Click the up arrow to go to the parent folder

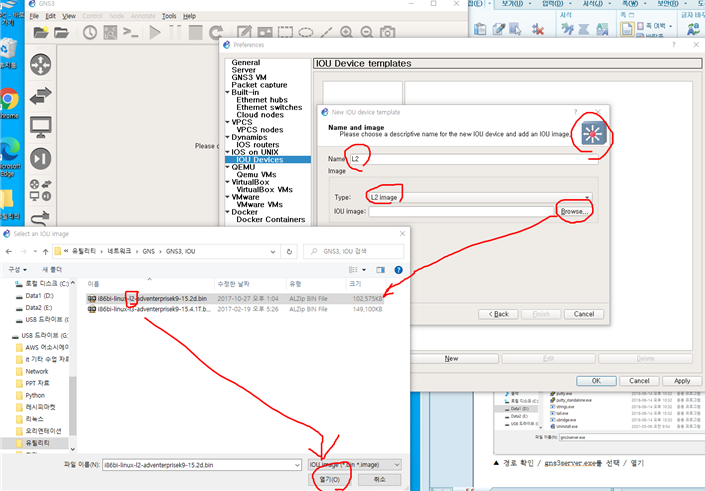coord(45,252)
